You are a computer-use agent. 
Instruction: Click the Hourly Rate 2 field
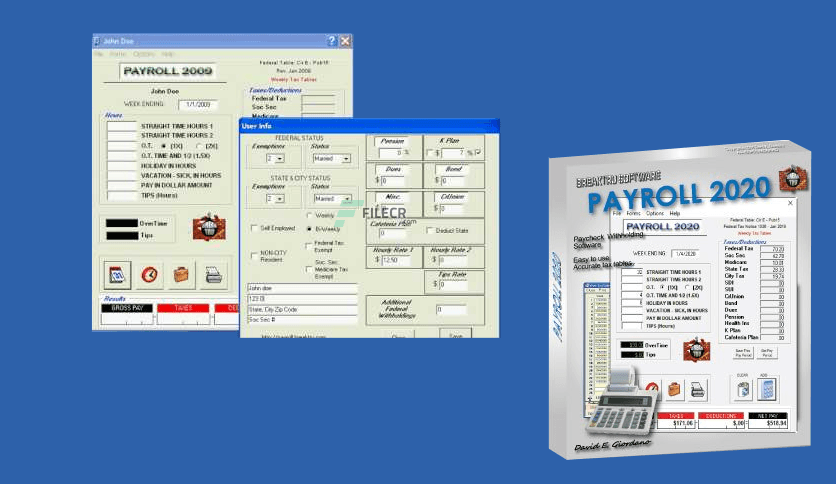pyautogui.click(x=455, y=260)
